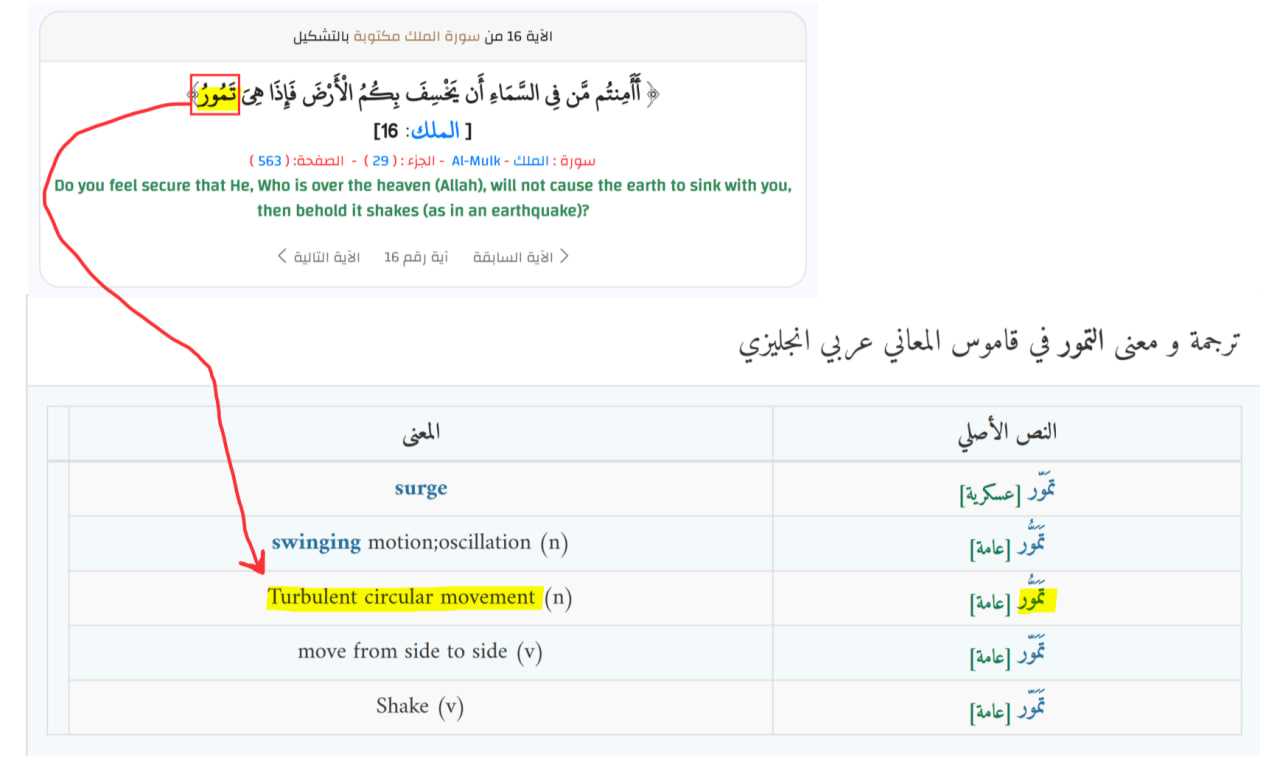
Task: Select the red-boxed word تَمُورُ in the verse
Action: pos(215,94)
